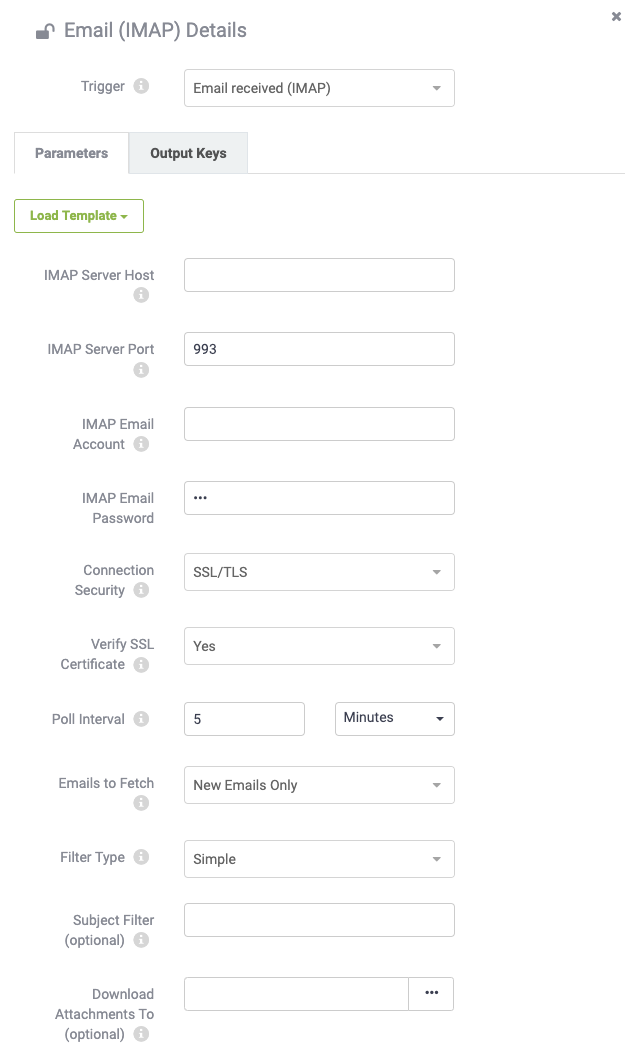Image resolution: width=628 pixels, height=1060 pixels.
Task: Click the unlock icon beside Email (IMAP) Details
Action: tap(45, 31)
